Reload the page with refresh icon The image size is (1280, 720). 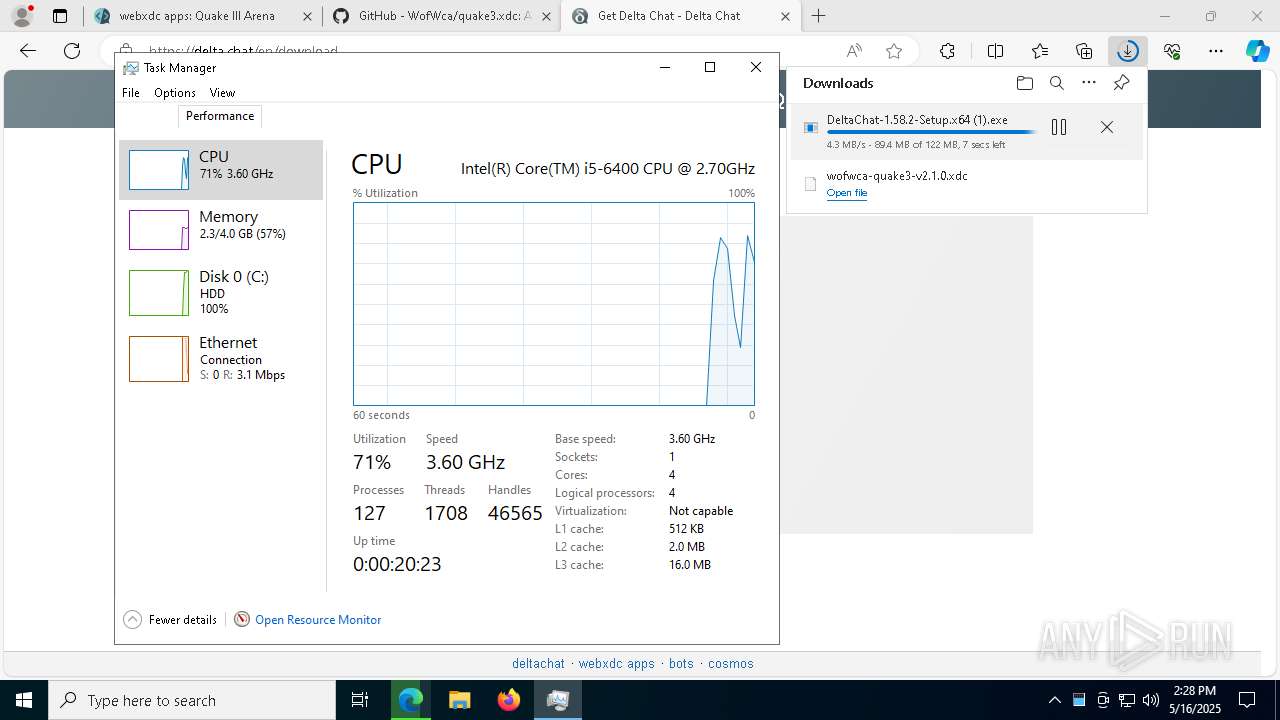click(72, 51)
